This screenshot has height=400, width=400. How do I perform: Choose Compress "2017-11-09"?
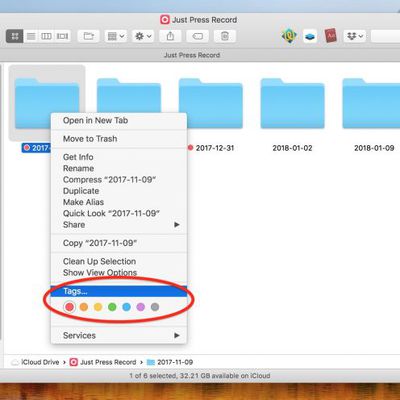tap(119, 180)
